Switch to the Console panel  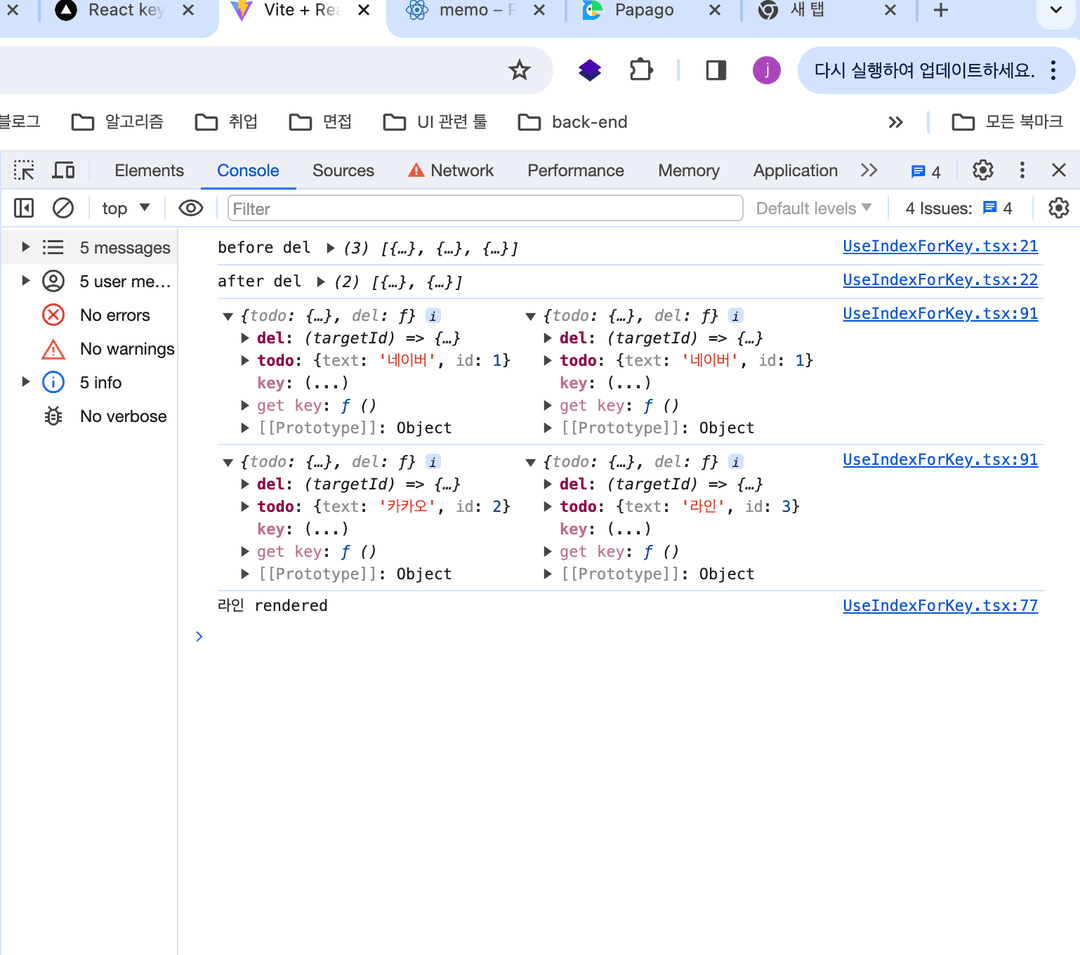248,170
